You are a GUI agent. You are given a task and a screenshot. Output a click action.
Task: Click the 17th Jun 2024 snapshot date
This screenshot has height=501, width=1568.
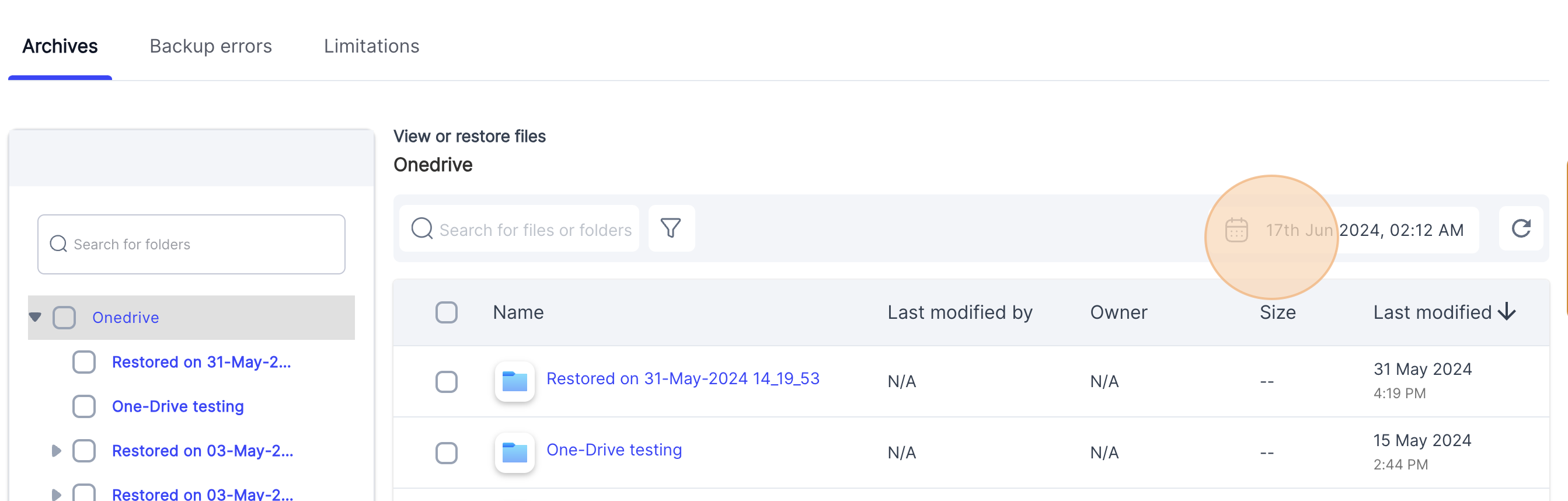pos(1364,230)
